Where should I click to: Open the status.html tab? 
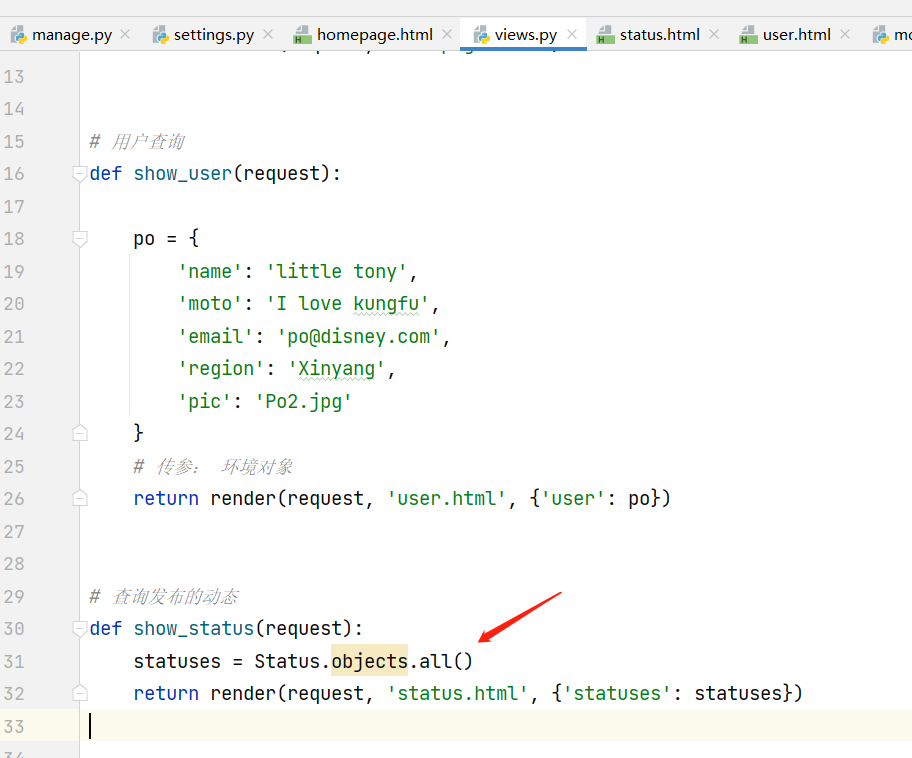pyautogui.click(x=658, y=35)
